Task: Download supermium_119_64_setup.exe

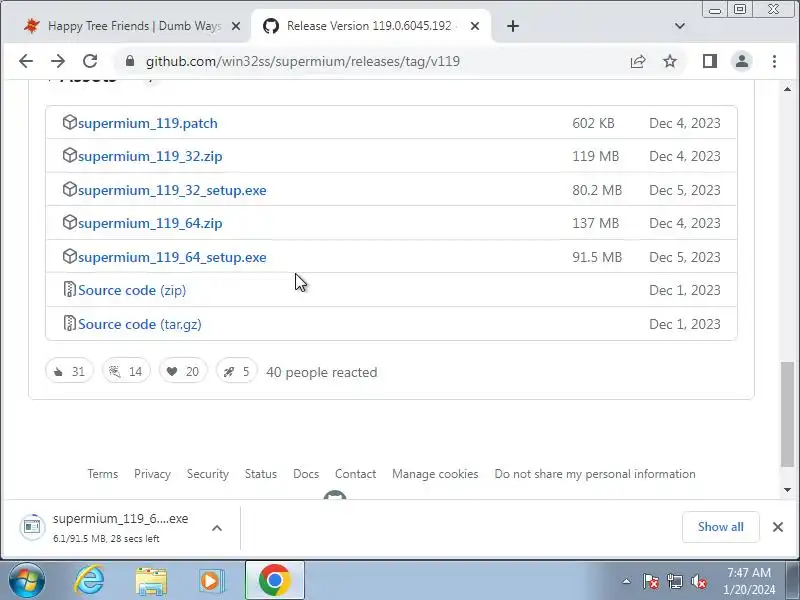Action: pyautogui.click(x=172, y=257)
